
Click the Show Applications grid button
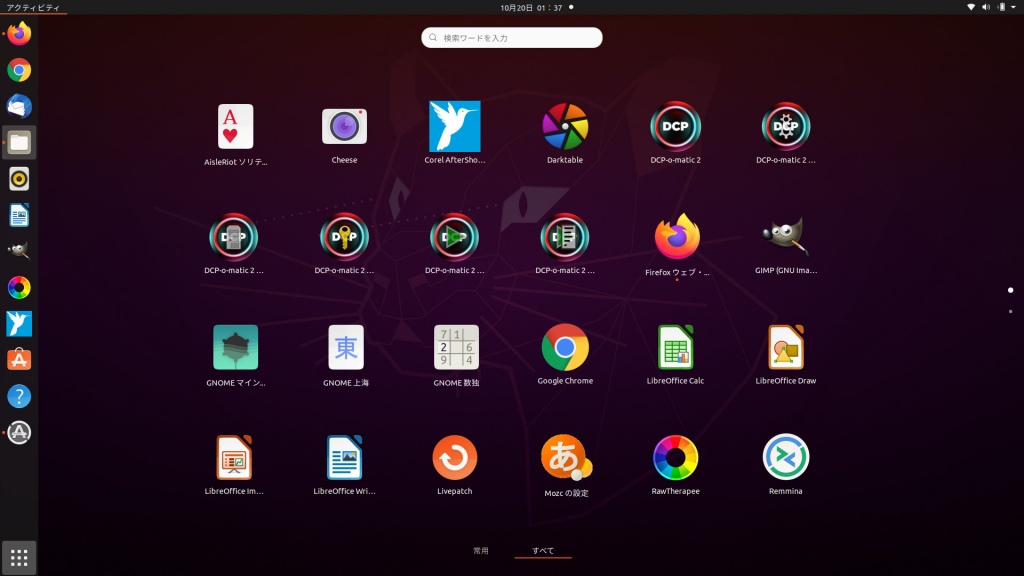pyautogui.click(x=19, y=558)
